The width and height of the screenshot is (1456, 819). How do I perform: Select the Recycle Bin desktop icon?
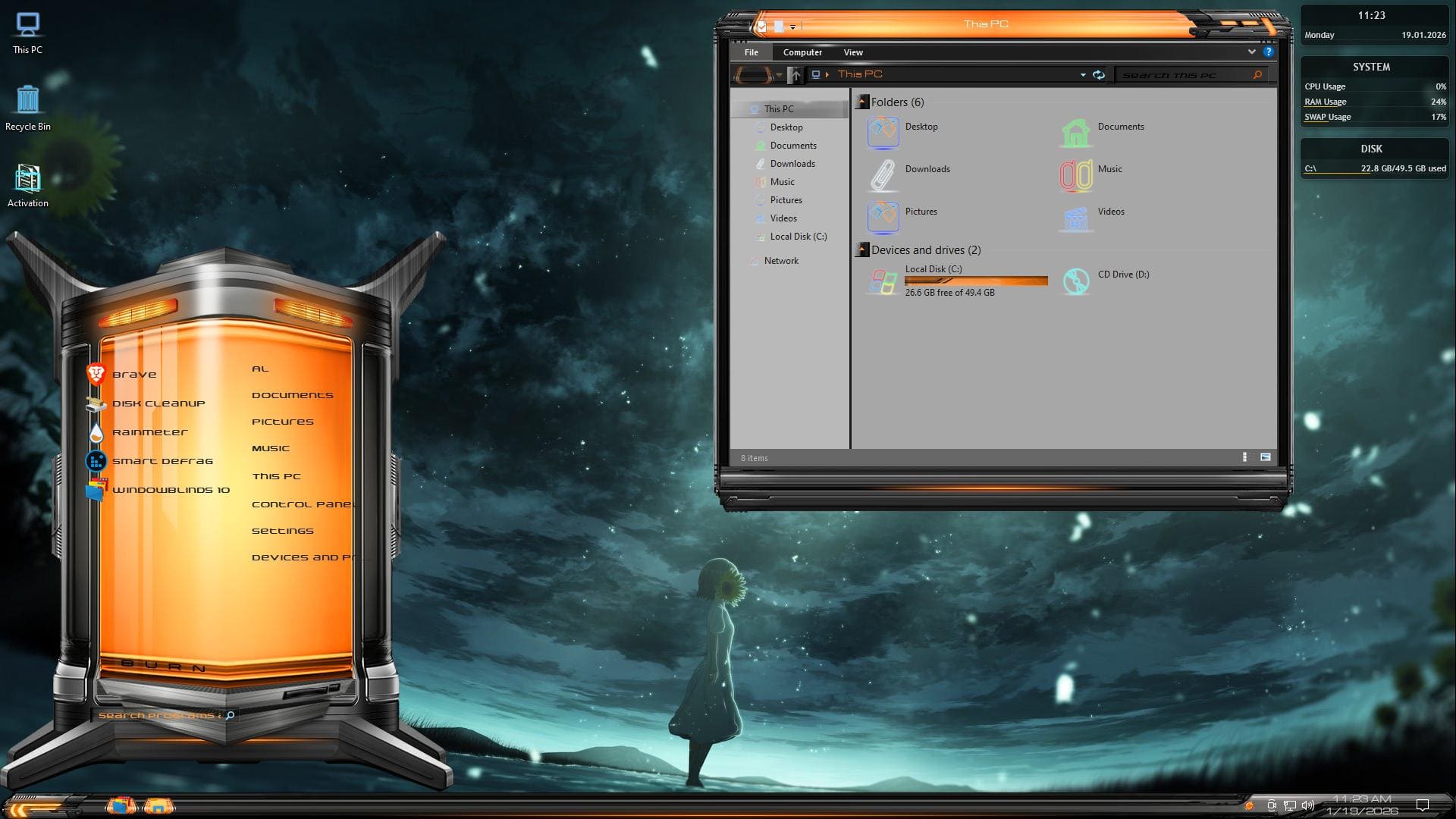pyautogui.click(x=28, y=108)
